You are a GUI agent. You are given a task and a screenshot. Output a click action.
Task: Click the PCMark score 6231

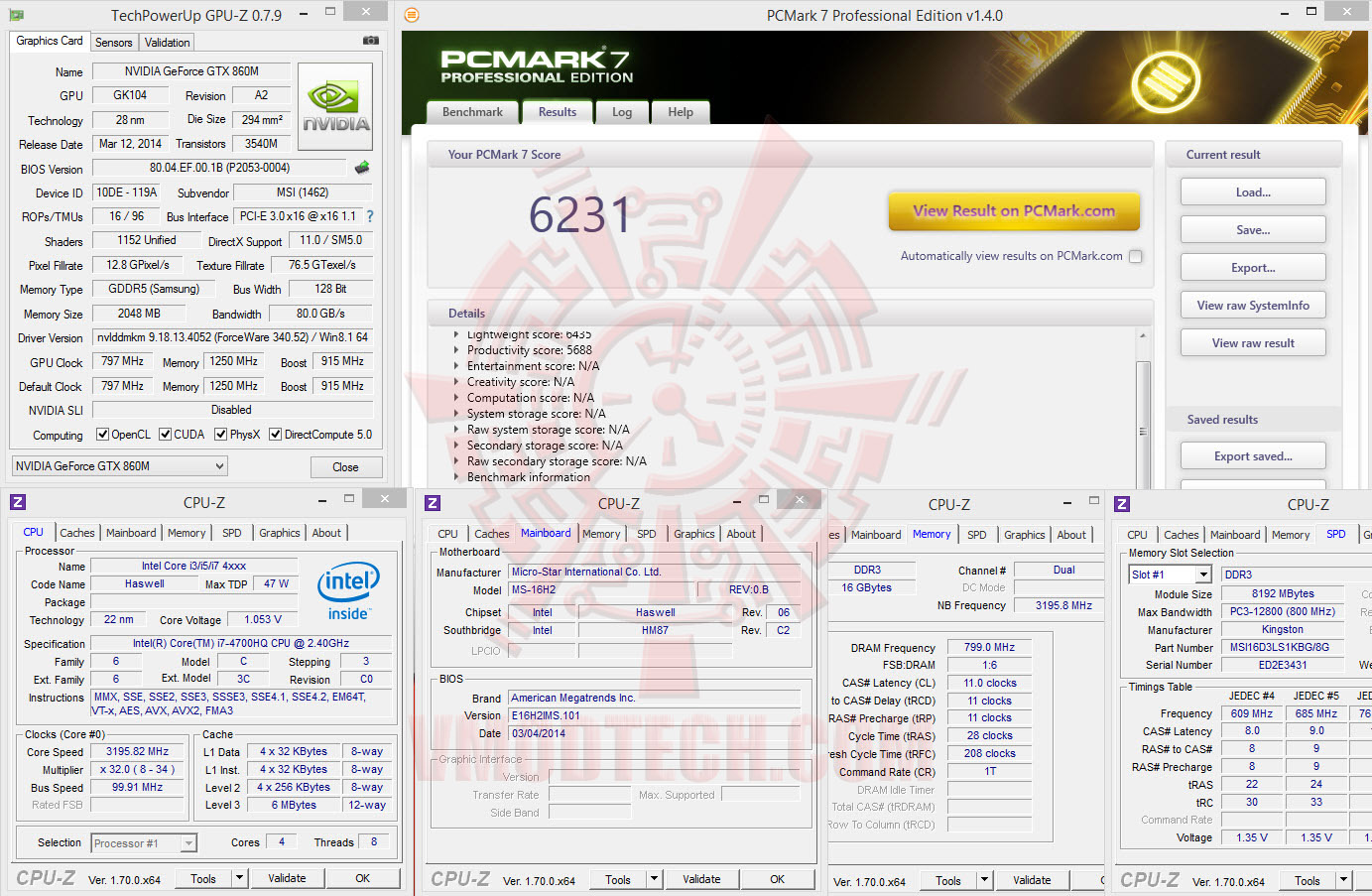coord(579,215)
